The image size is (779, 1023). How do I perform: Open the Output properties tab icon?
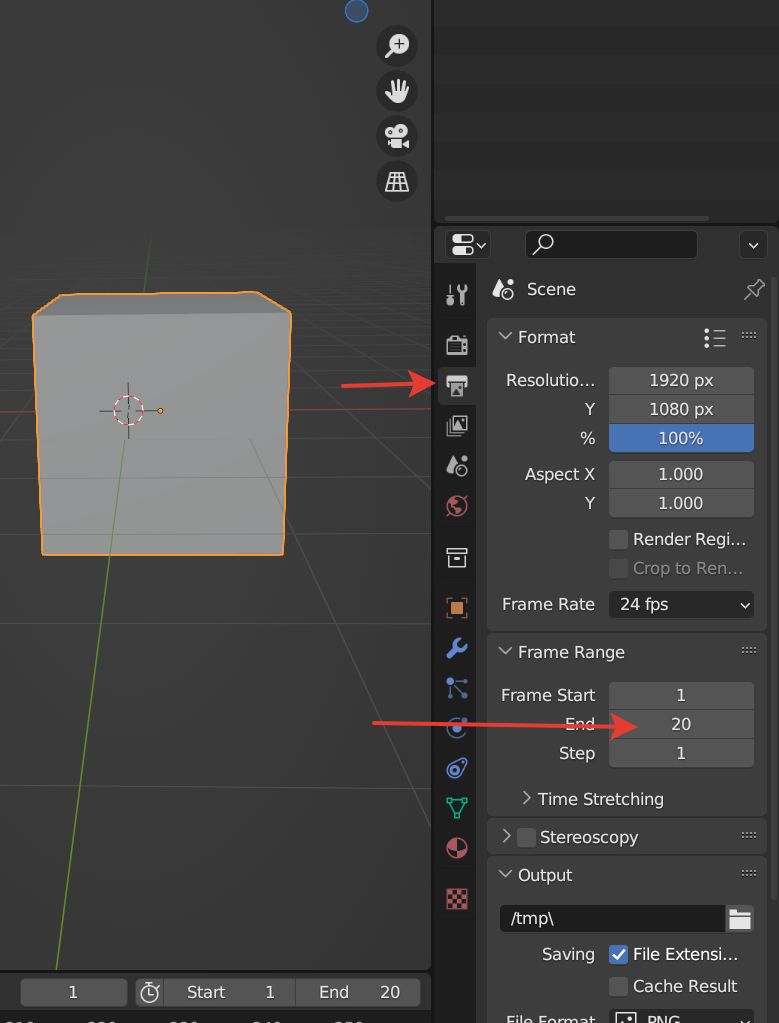[456, 386]
